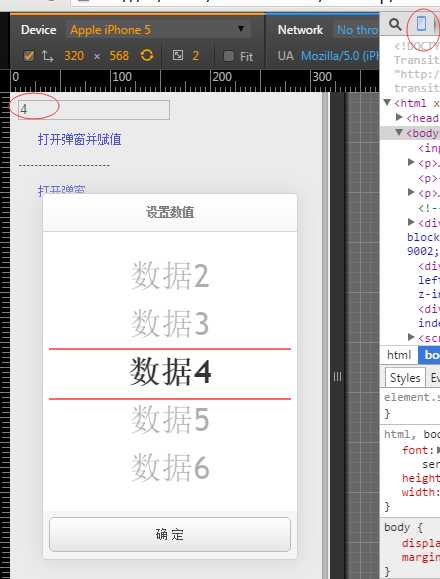This screenshot has height=579, width=440.
Task: Expand the head node
Action: coord(399,117)
